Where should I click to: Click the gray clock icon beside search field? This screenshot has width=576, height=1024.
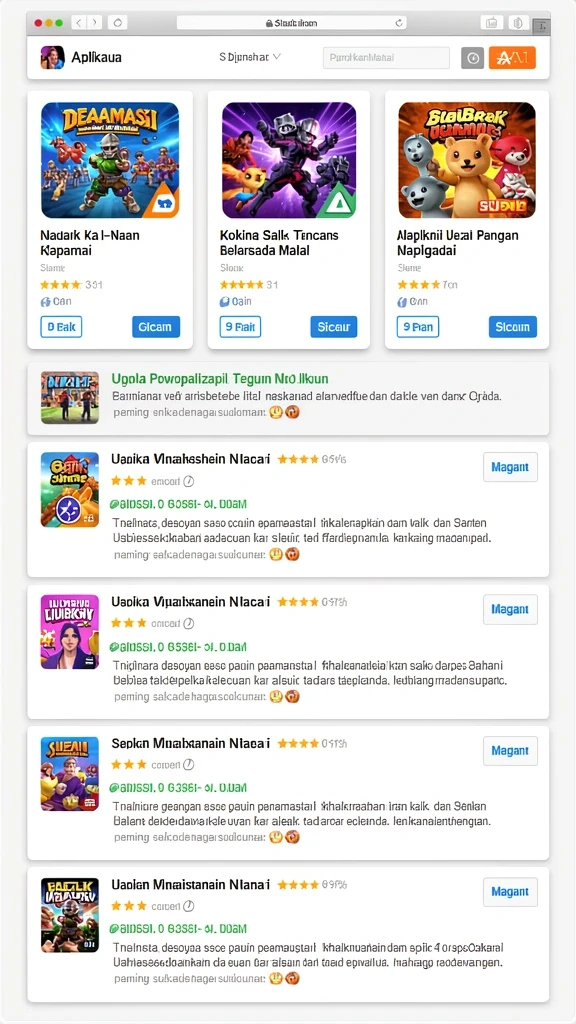(473, 58)
